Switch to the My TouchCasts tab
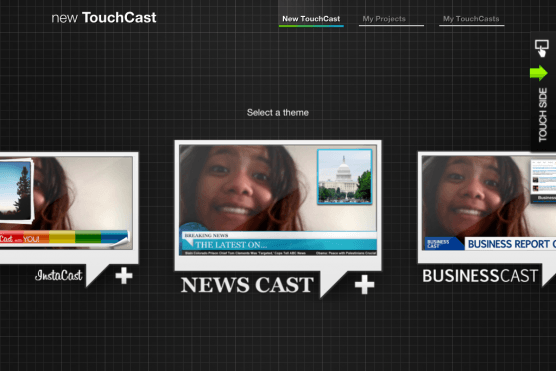This screenshot has height=371, width=556. pyautogui.click(x=471, y=19)
